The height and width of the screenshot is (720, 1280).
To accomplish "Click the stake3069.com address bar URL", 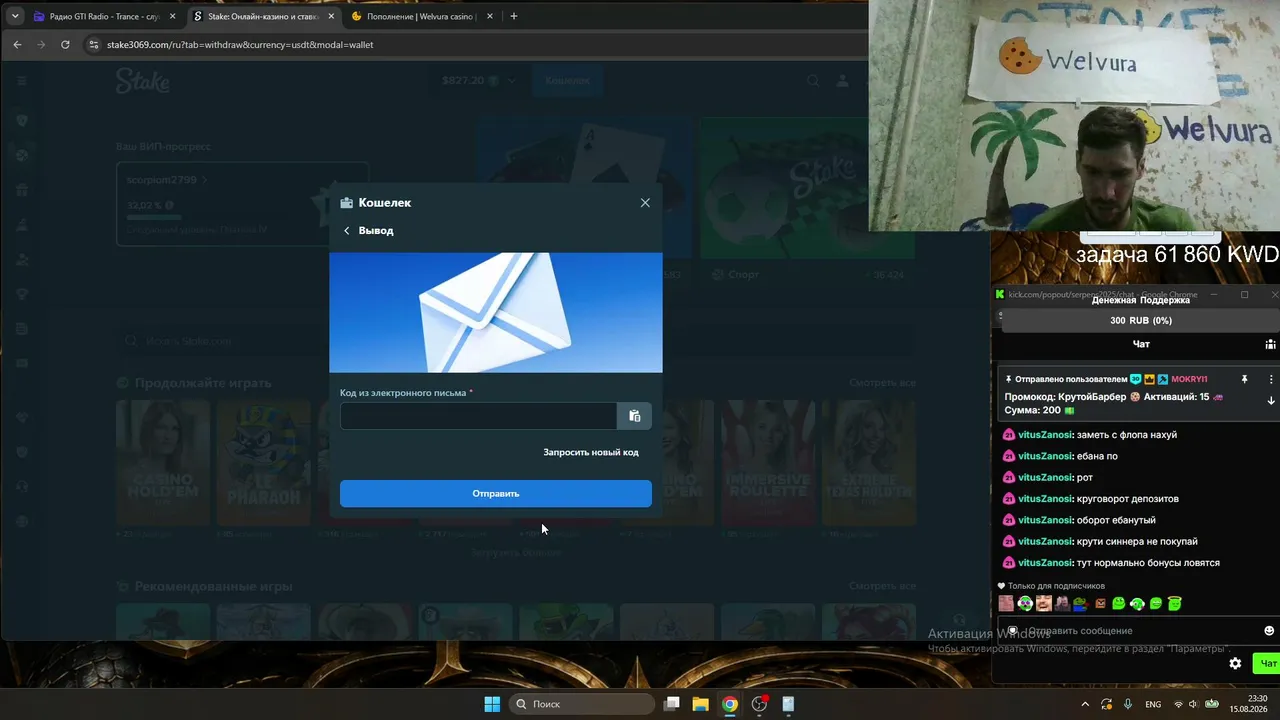I will (240, 45).
